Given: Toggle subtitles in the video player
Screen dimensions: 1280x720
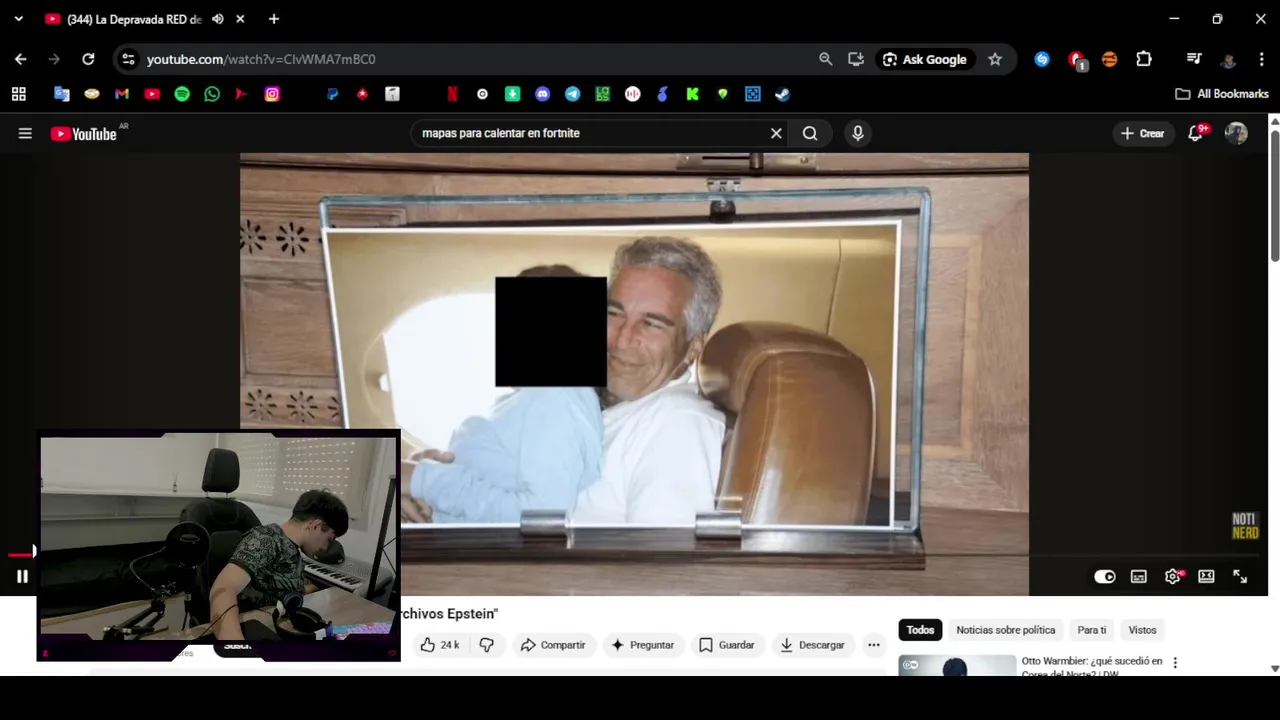Looking at the screenshot, I should tap(1139, 576).
